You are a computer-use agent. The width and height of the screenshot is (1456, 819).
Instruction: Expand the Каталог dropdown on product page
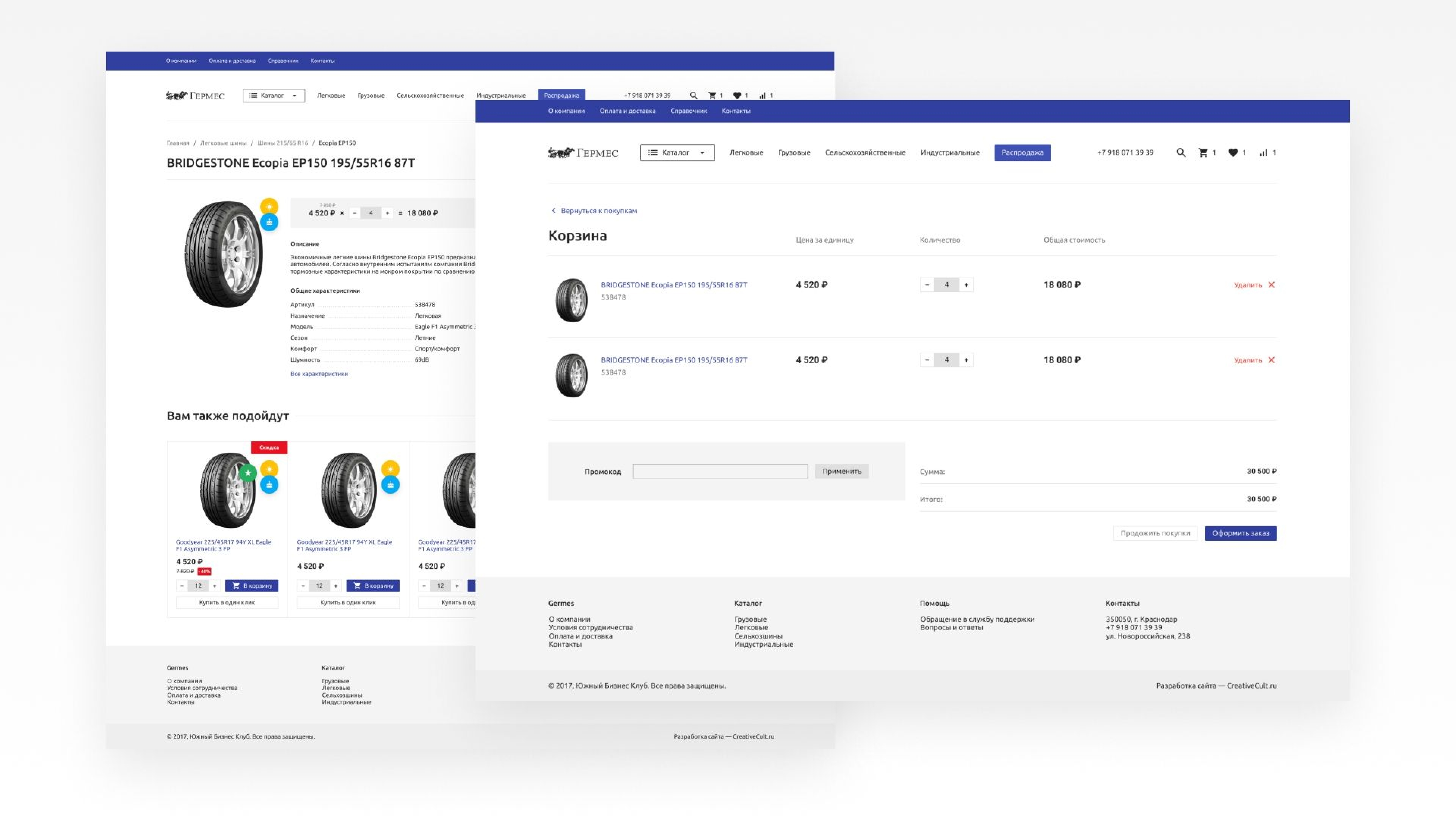(x=273, y=96)
